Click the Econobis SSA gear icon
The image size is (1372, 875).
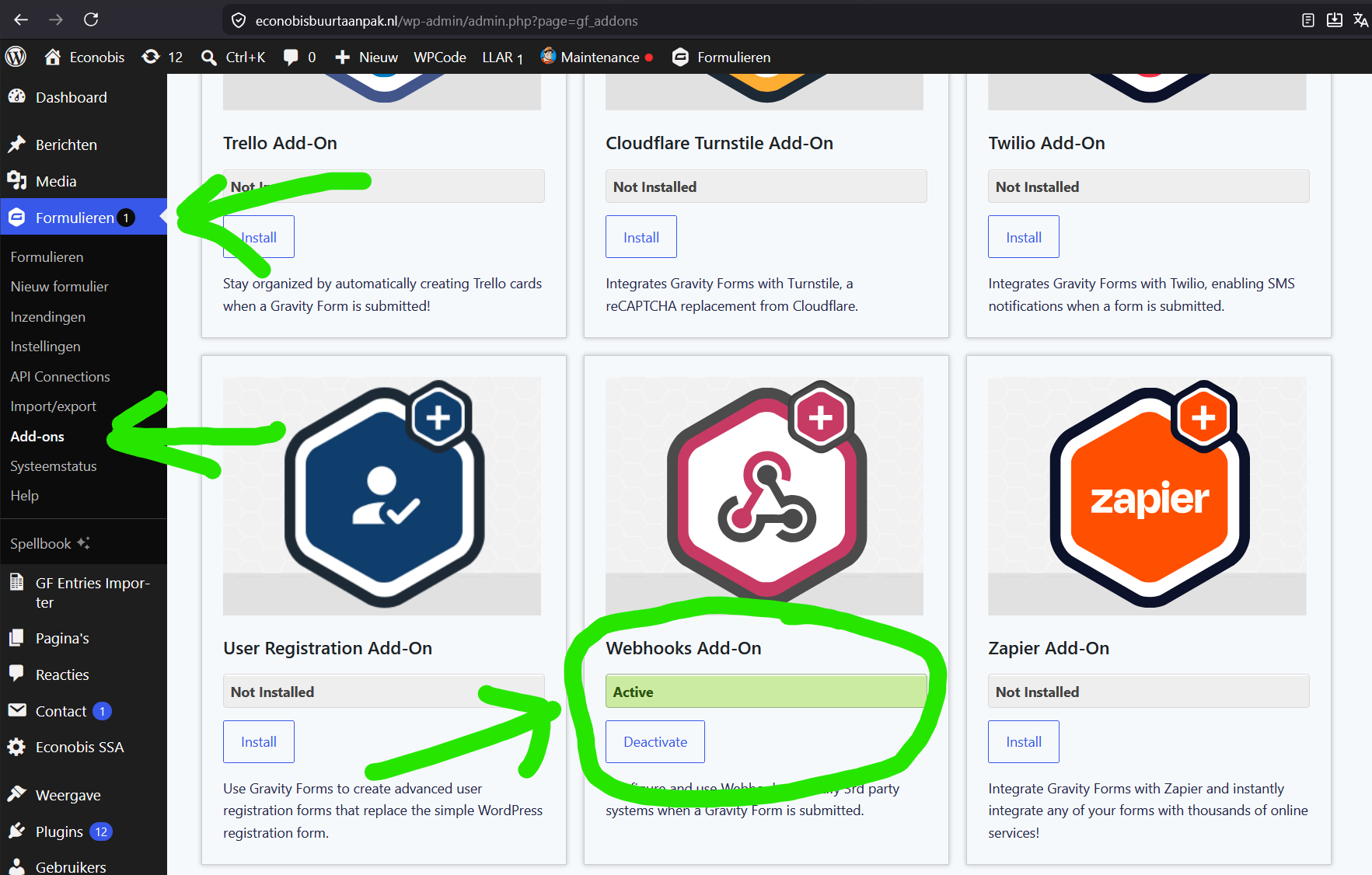point(17,747)
